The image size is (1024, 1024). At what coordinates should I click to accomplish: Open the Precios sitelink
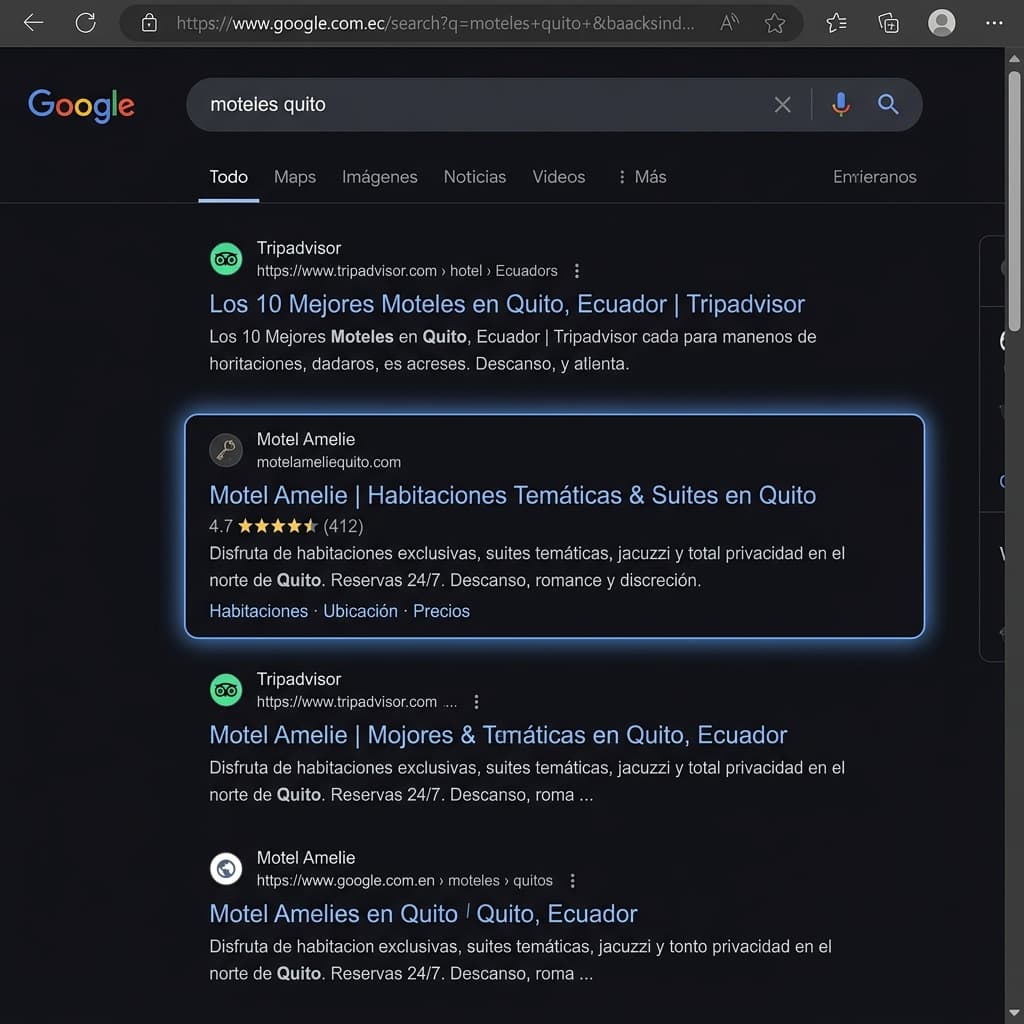tap(441, 611)
